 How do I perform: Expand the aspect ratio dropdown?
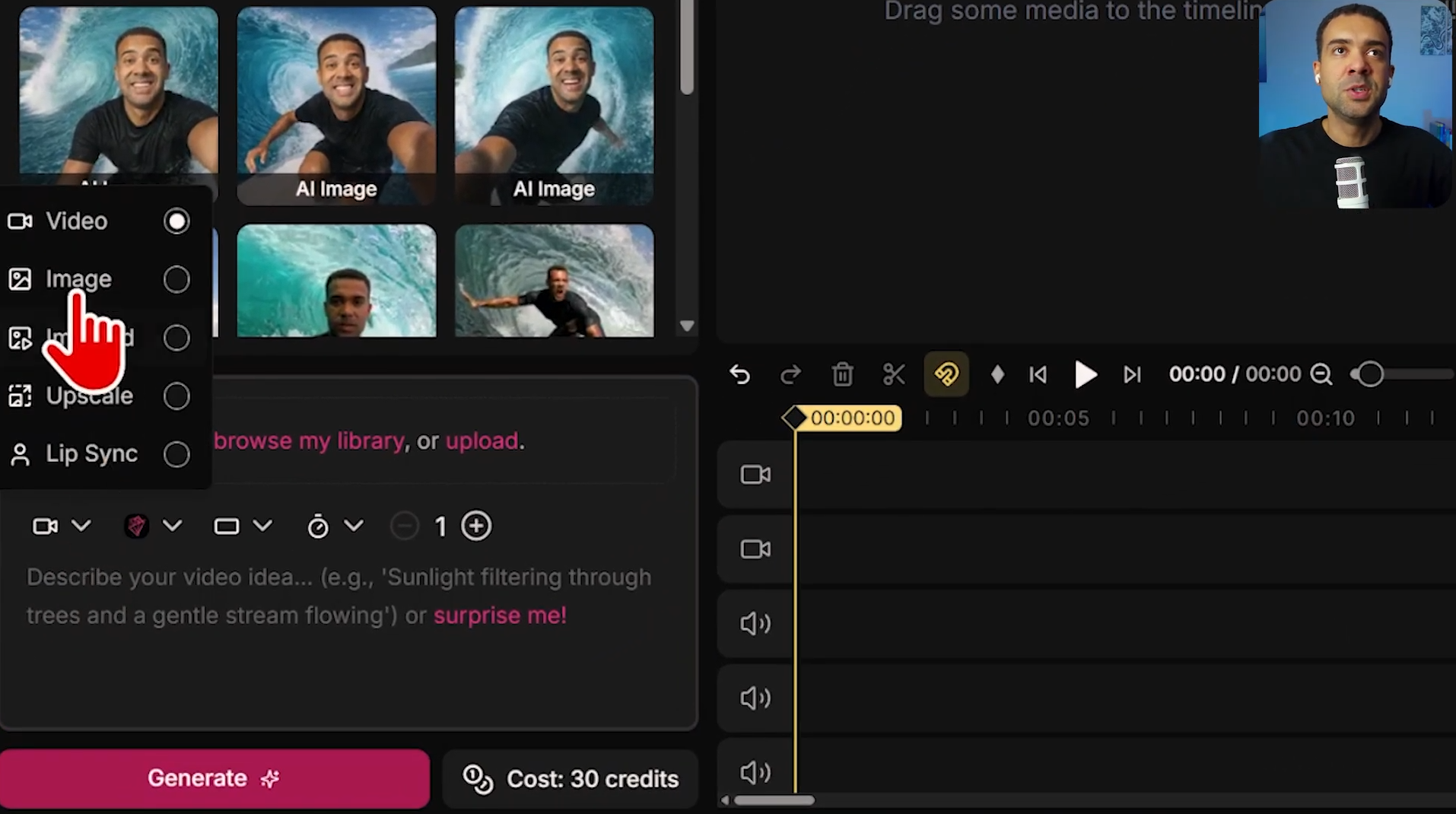tap(263, 526)
